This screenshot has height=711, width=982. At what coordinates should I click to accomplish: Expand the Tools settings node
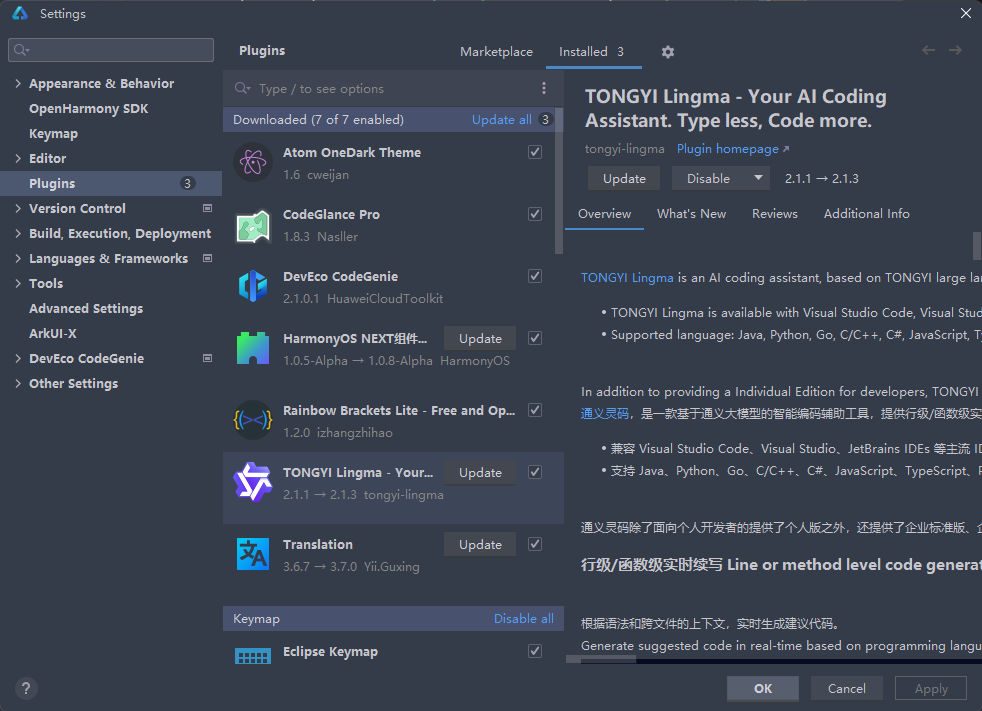pyautogui.click(x=18, y=284)
